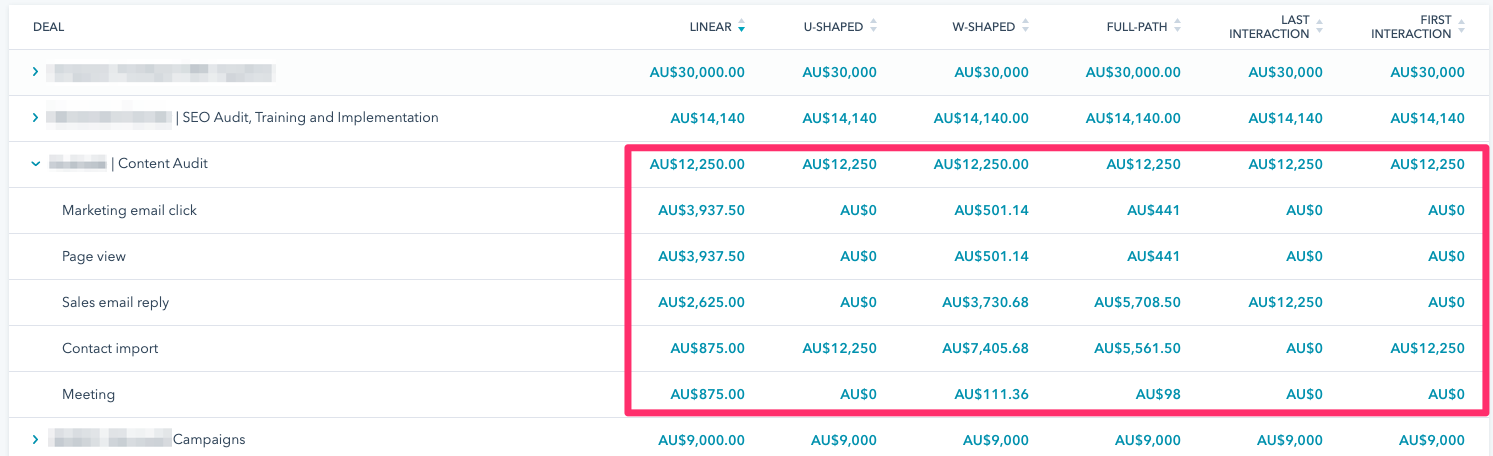Open the Content Audit deal name
Viewport: 1493px width, 456px height.
(162, 164)
